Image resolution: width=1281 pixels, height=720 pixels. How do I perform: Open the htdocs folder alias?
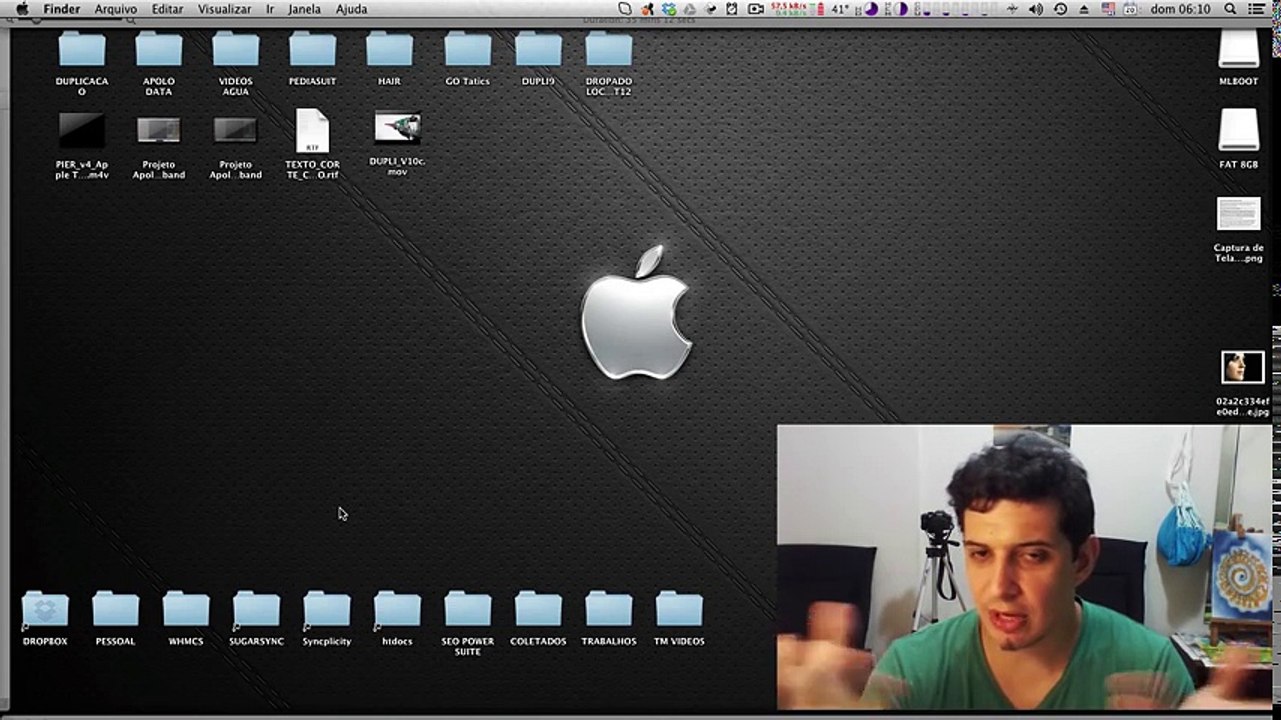coord(397,609)
